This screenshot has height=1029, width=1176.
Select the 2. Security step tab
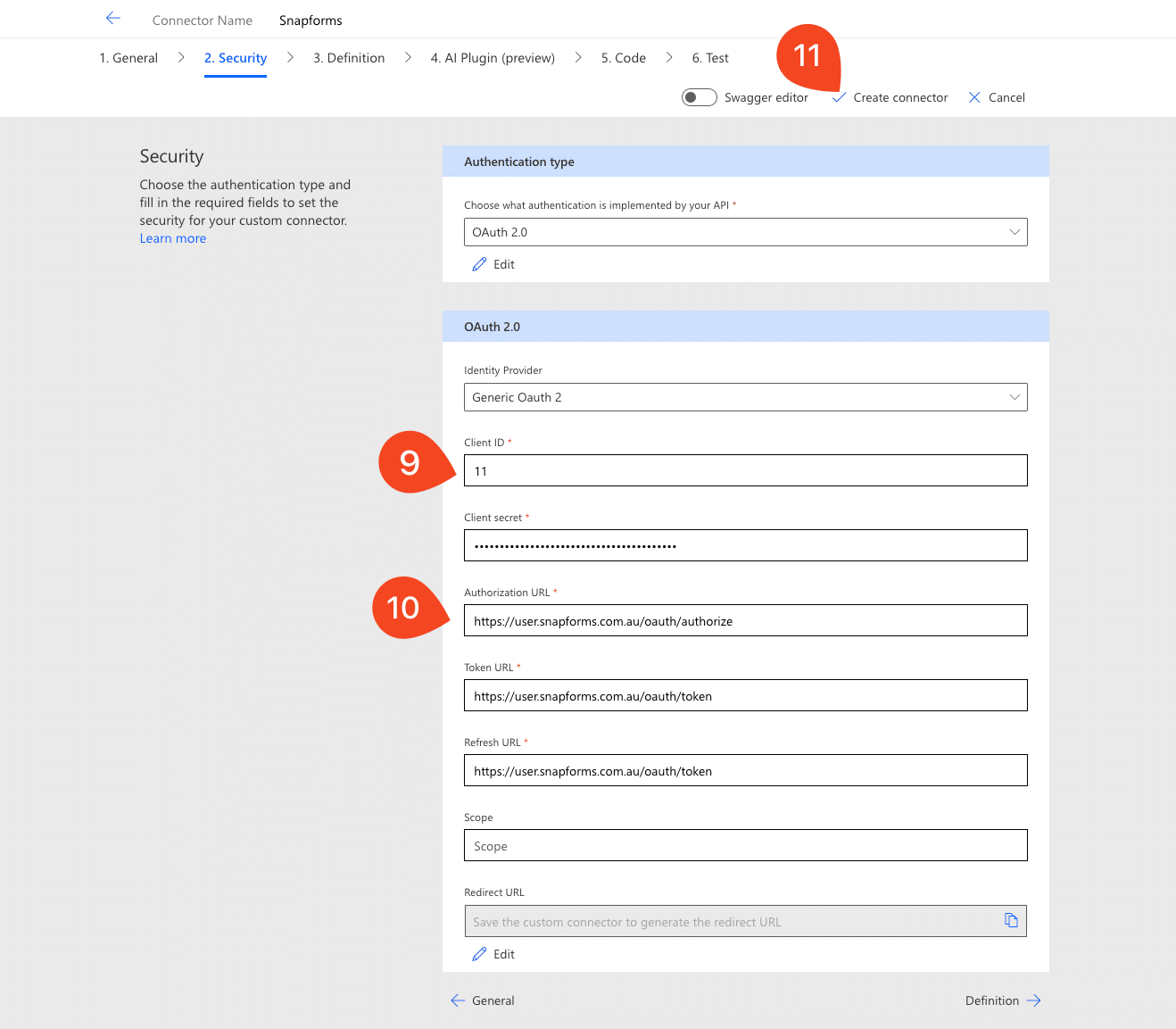click(x=236, y=58)
